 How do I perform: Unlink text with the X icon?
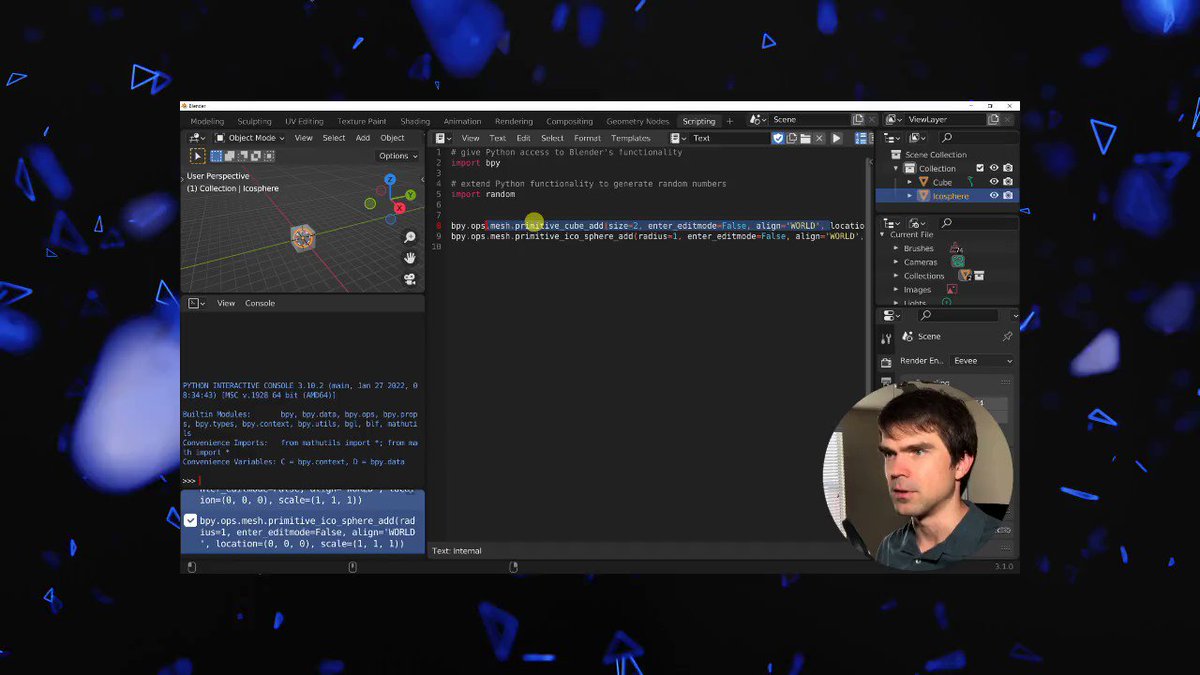[x=819, y=138]
